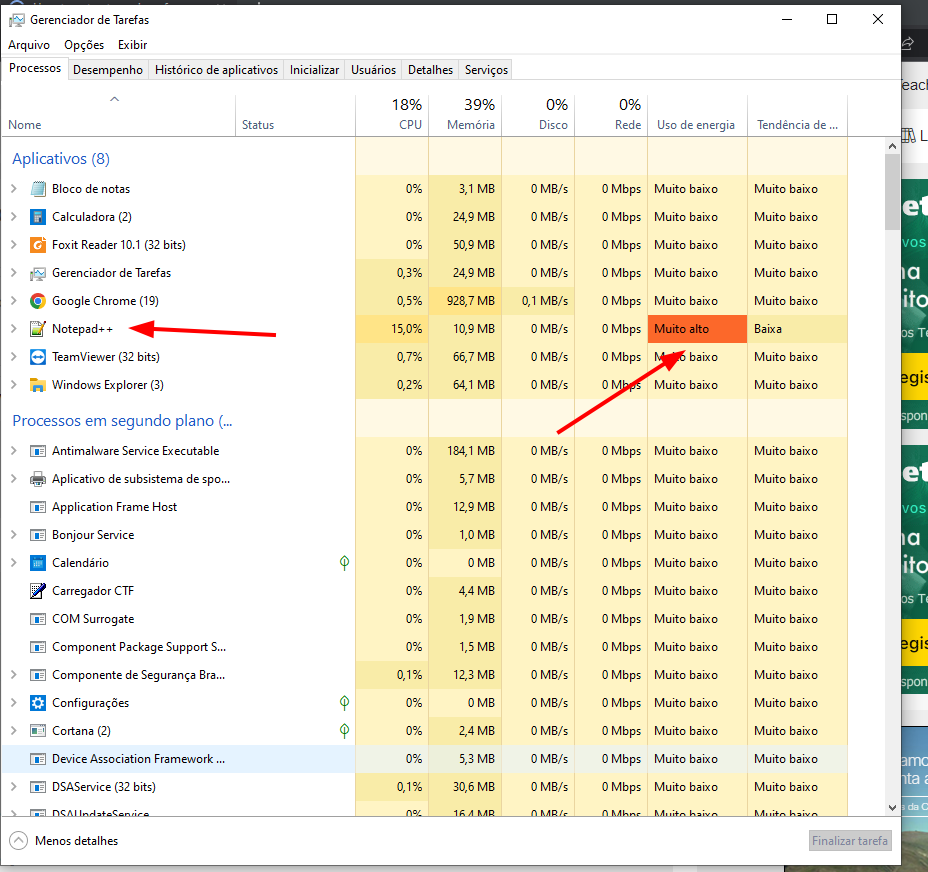Select the Aplicativos (8) group heading
The height and width of the screenshot is (872, 928).
(x=61, y=159)
